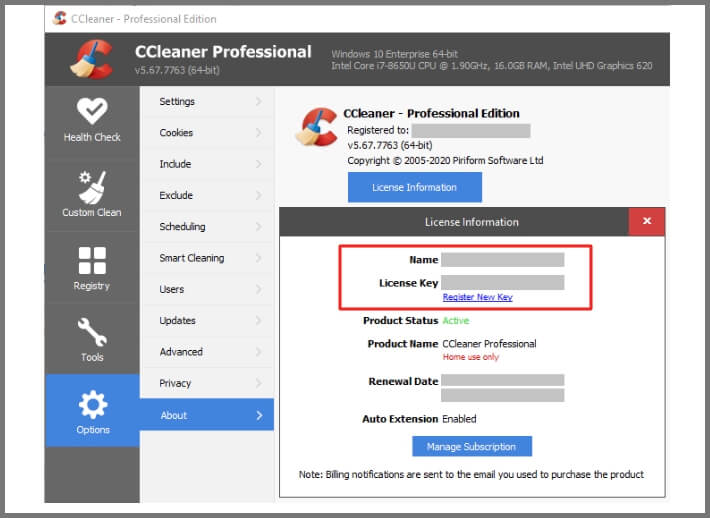Open the Advanced options page

pyautogui.click(x=181, y=352)
